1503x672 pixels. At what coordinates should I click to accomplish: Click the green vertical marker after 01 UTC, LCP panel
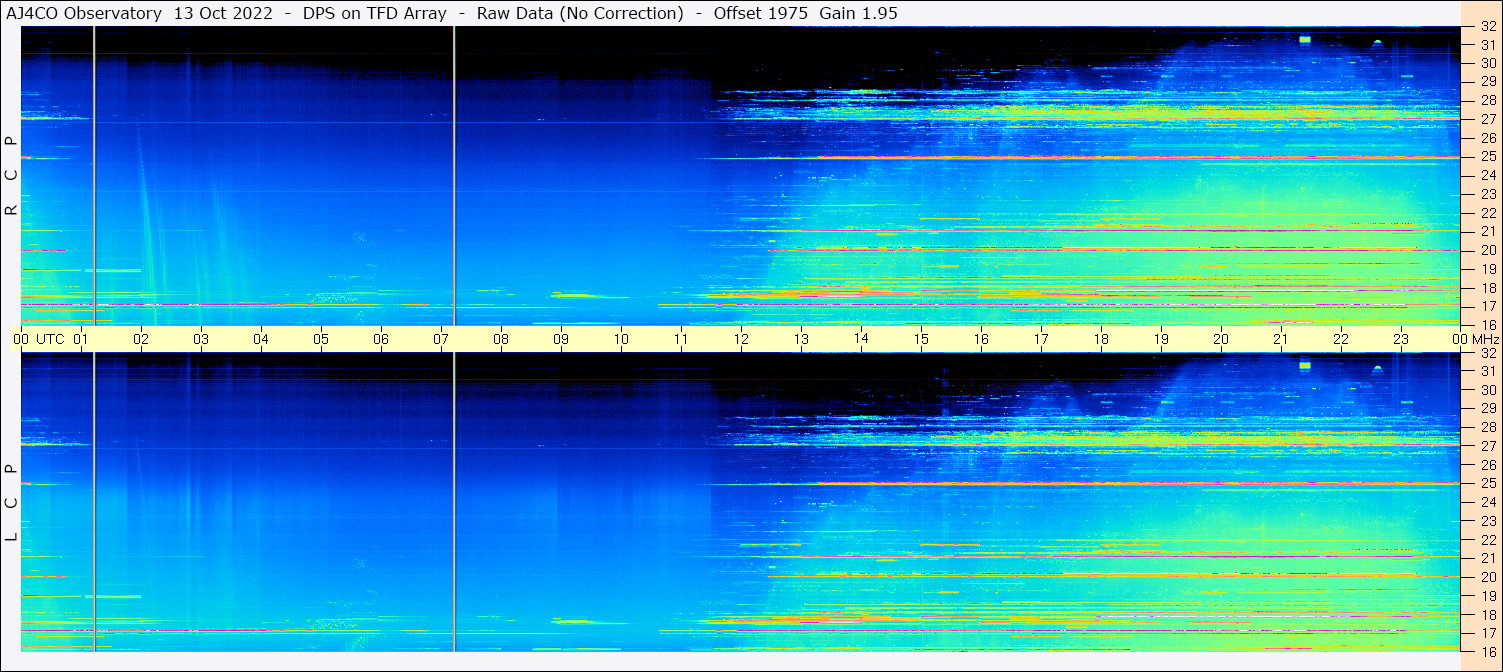(x=94, y=502)
